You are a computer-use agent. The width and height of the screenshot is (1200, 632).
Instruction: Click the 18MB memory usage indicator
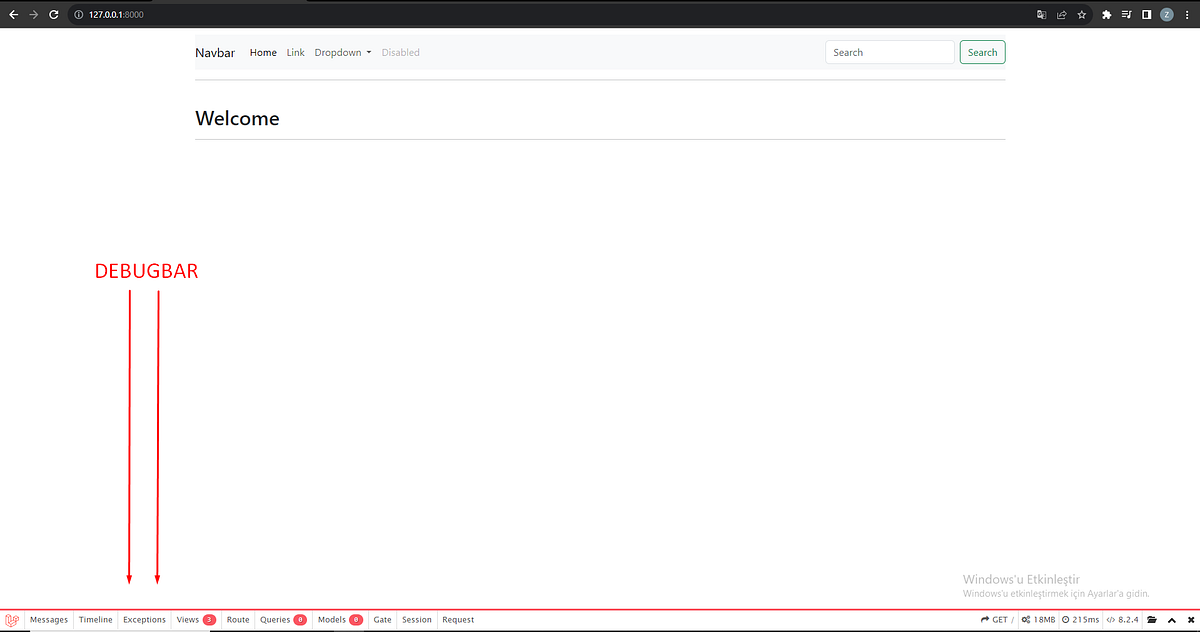(1039, 619)
